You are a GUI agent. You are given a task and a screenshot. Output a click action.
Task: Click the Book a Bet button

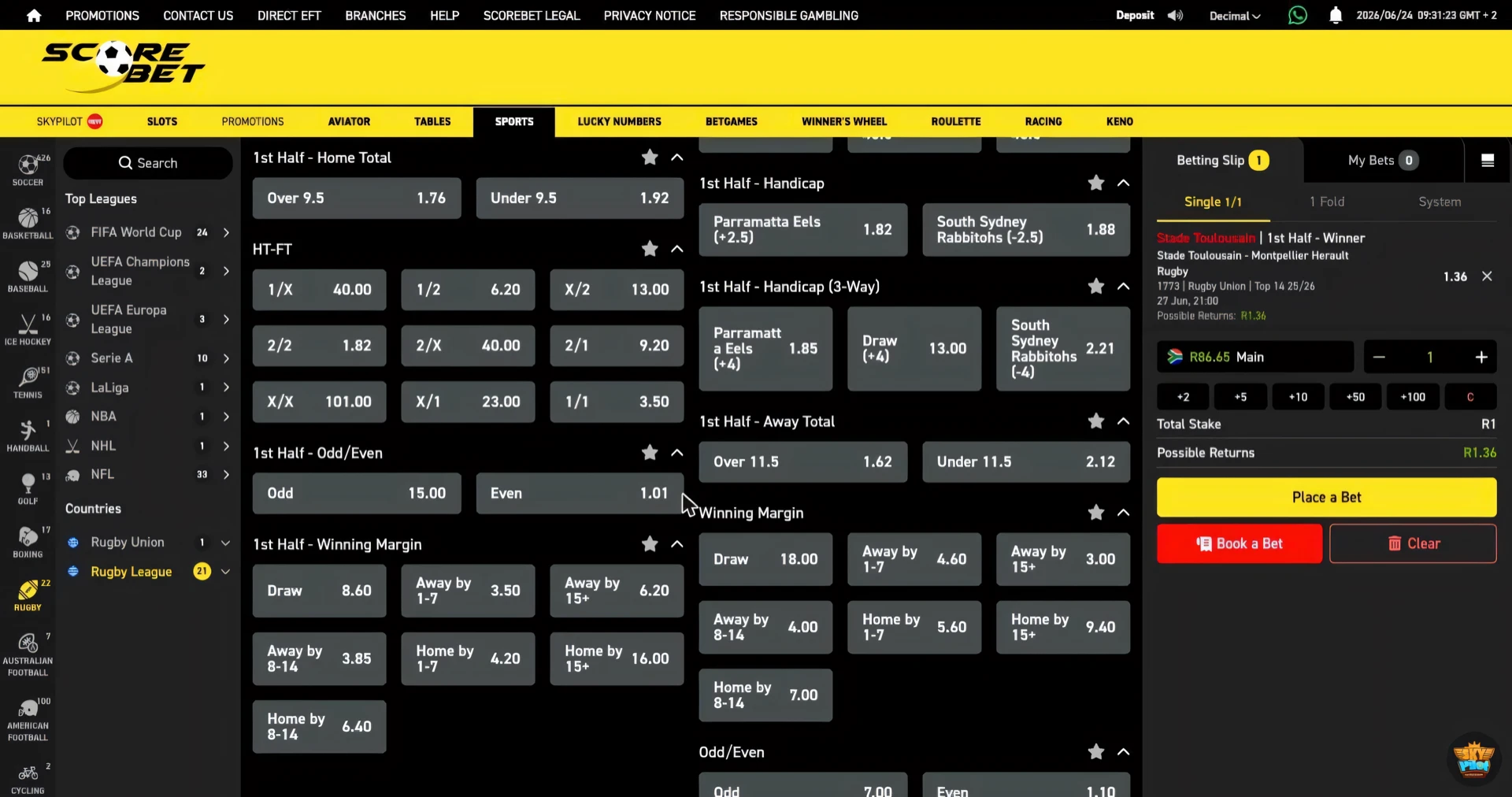(1240, 543)
